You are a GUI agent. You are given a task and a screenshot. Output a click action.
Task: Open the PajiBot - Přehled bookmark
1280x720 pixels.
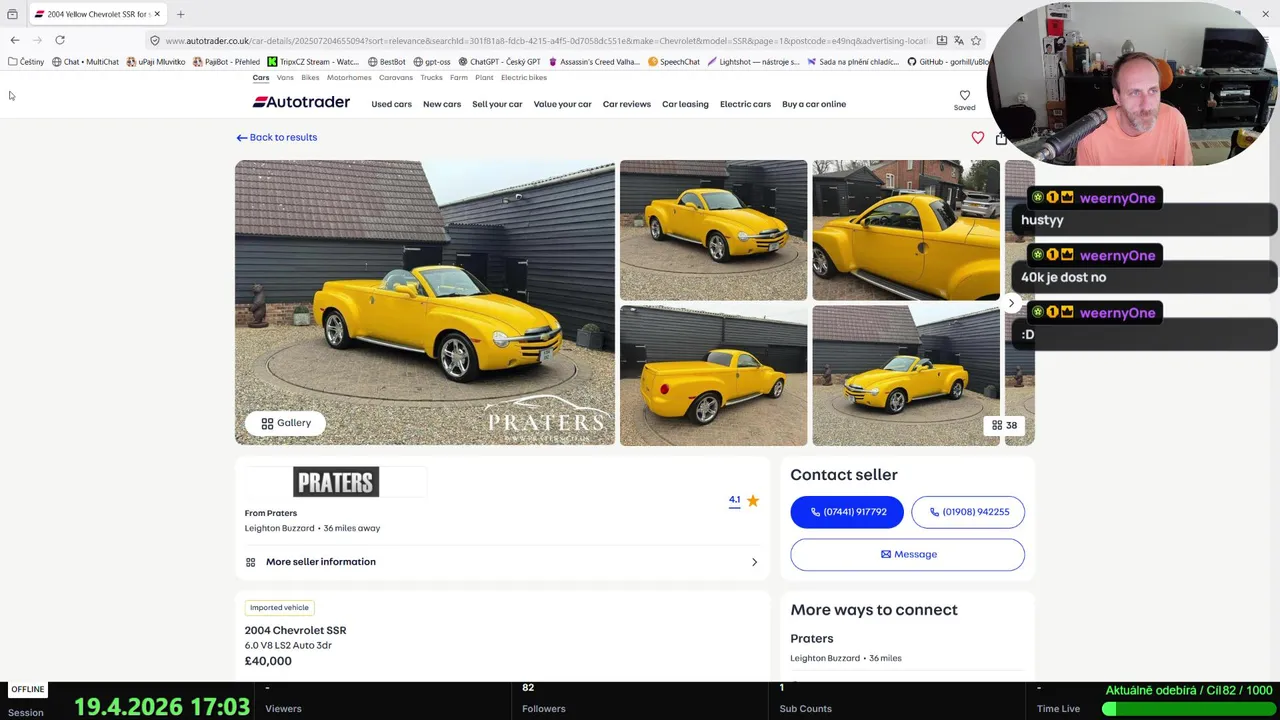click(226, 62)
